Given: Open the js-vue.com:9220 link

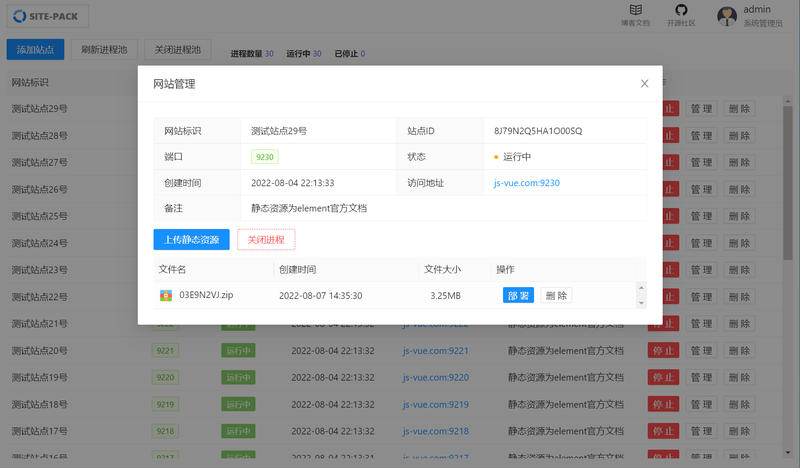Looking at the screenshot, I should pyautogui.click(x=436, y=378).
